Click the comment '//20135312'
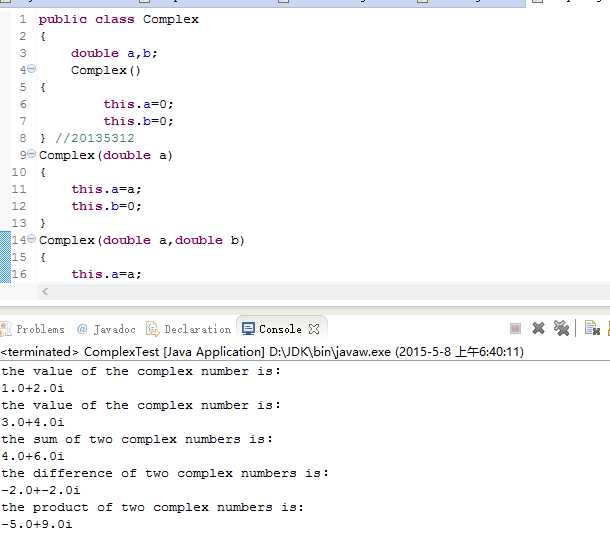This screenshot has width=610, height=556. (95, 138)
